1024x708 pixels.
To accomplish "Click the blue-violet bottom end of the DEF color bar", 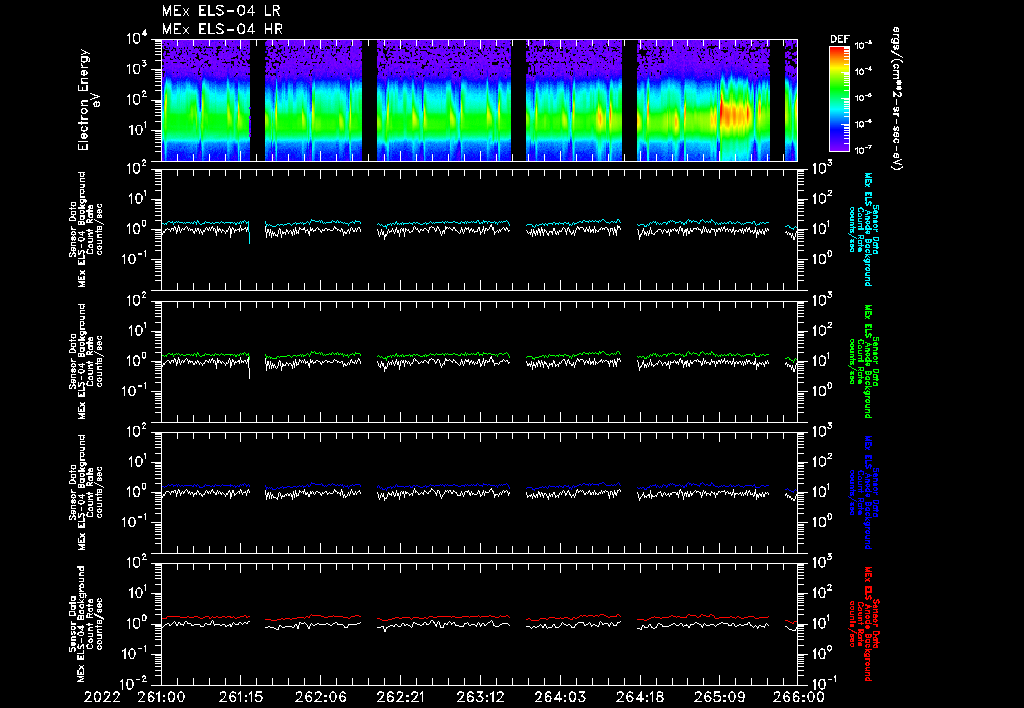I will [839, 144].
